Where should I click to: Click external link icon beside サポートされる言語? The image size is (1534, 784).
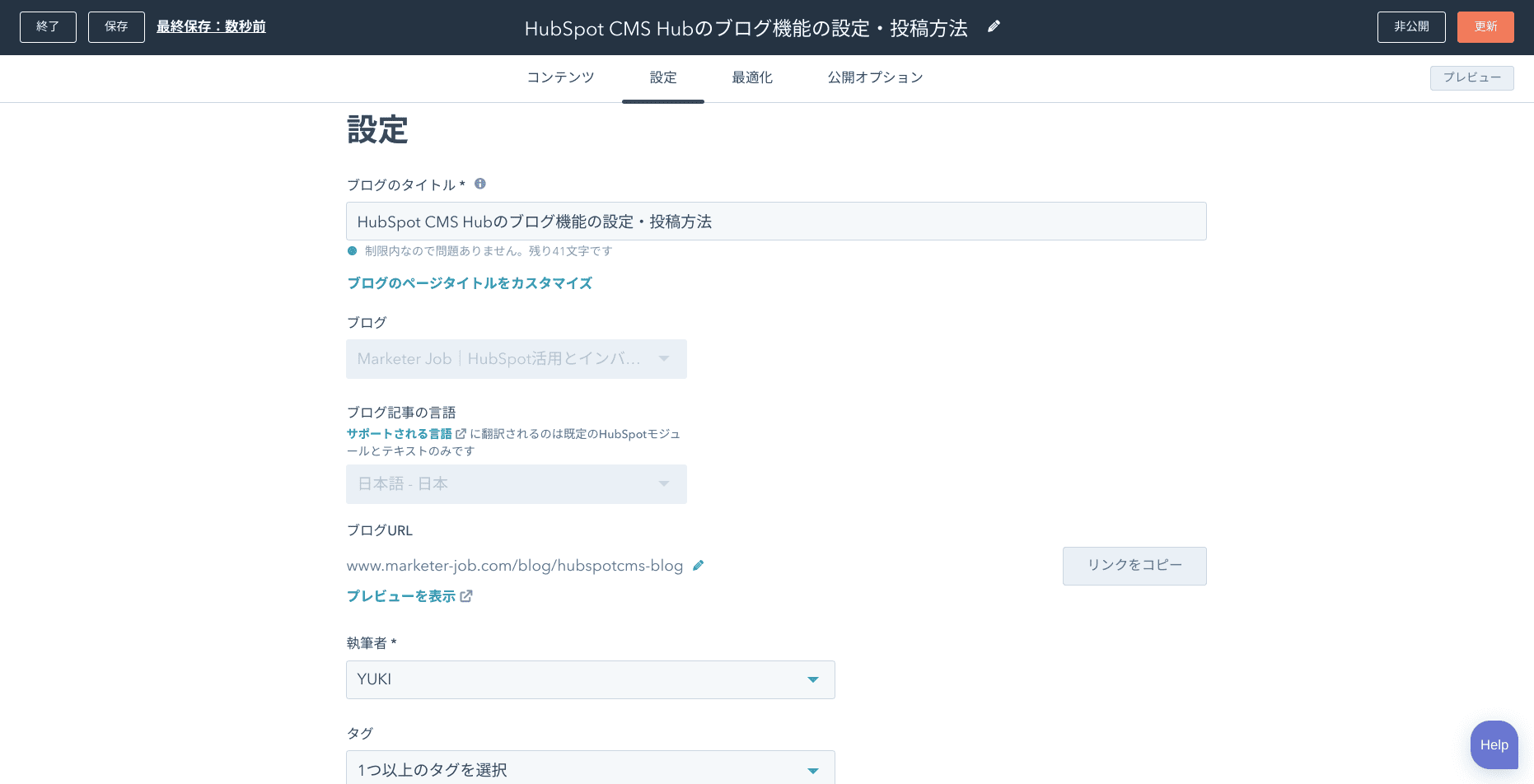(x=461, y=433)
